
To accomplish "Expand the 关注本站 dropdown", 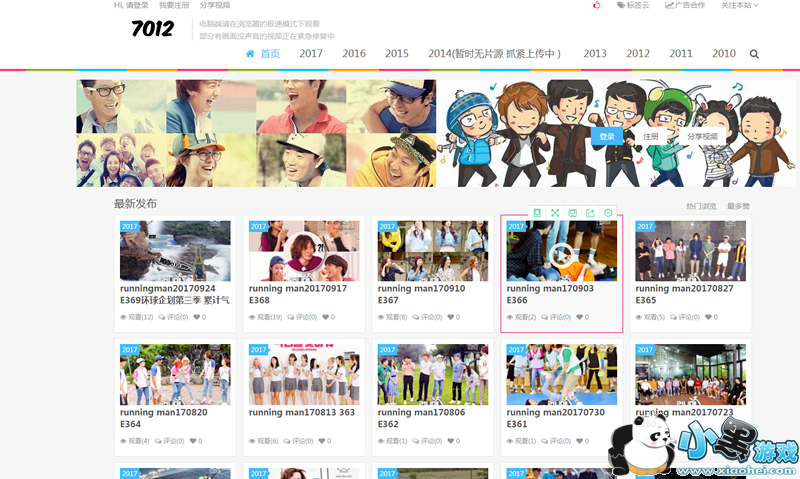I will pyautogui.click(x=739, y=5).
